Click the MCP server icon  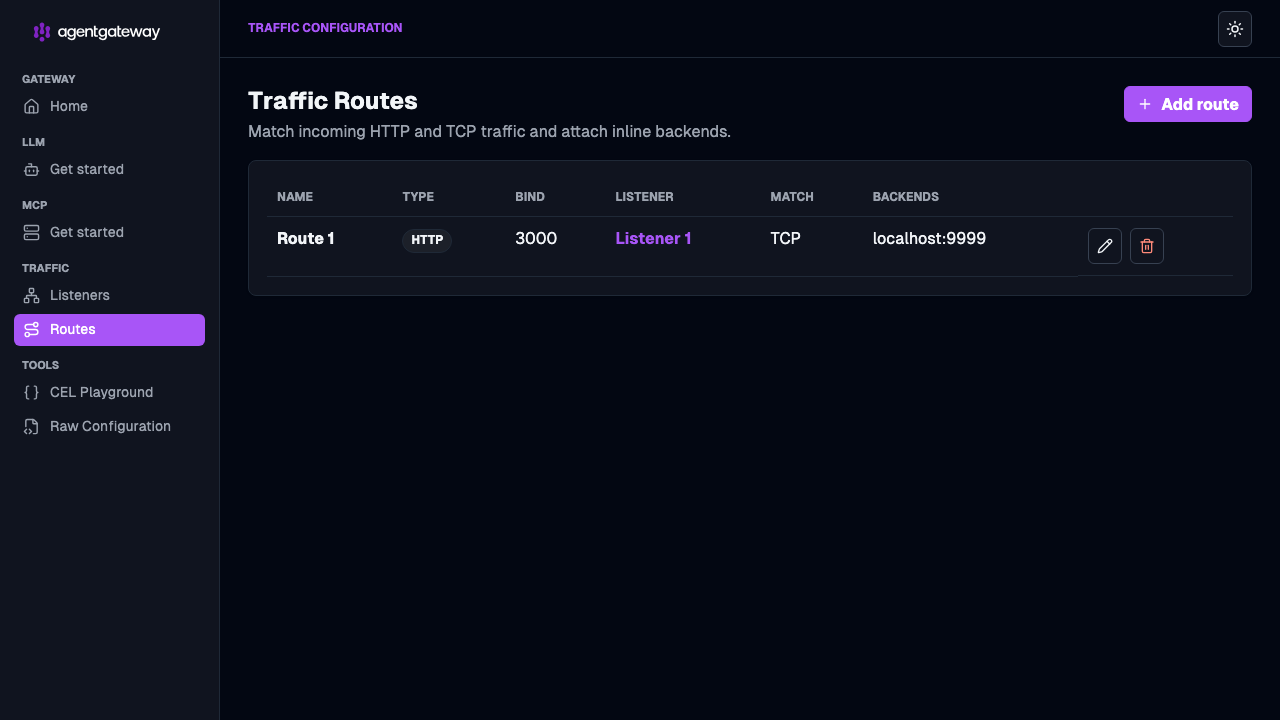tap(31, 232)
